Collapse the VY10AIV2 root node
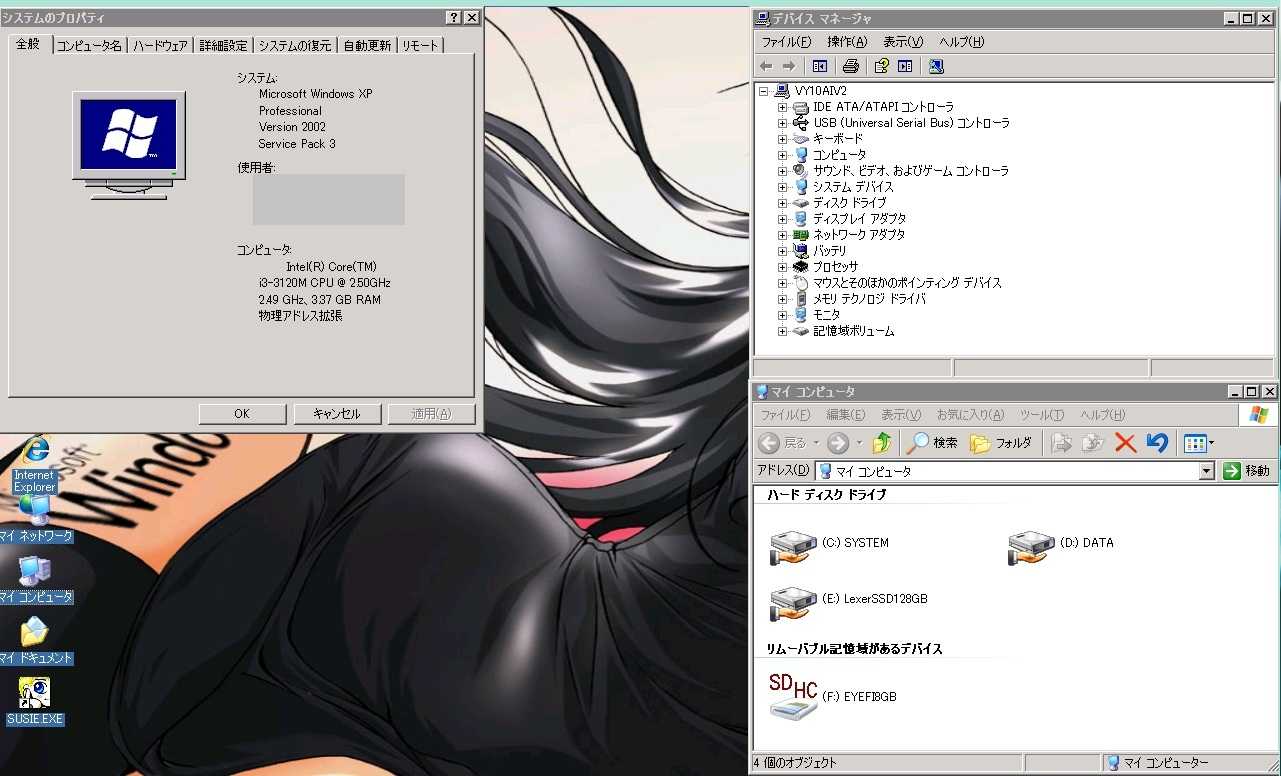This screenshot has width=1281, height=776. tap(764, 91)
